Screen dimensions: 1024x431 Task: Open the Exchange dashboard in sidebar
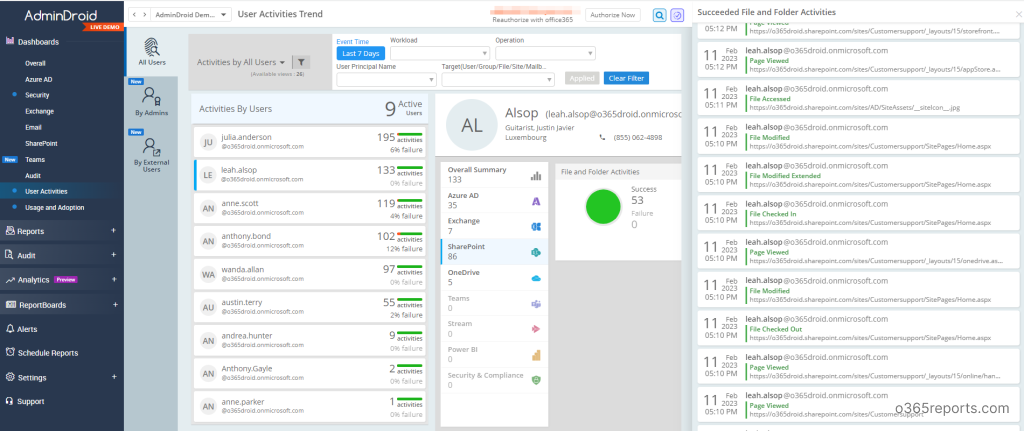(x=39, y=111)
